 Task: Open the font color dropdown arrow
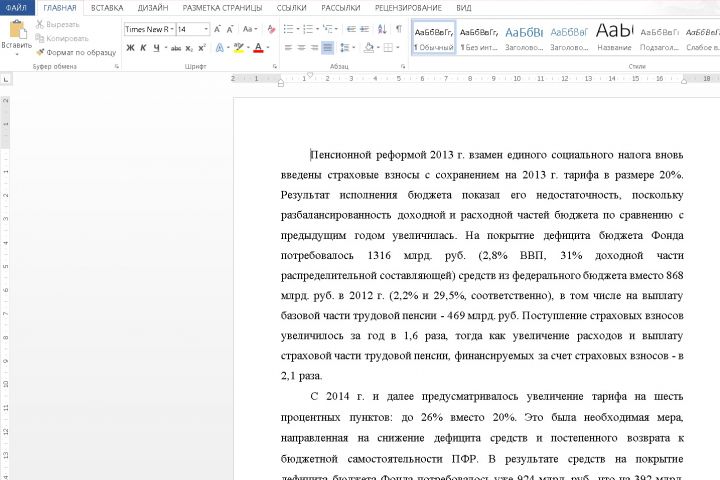pyautogui.click(x=268, y=48)
